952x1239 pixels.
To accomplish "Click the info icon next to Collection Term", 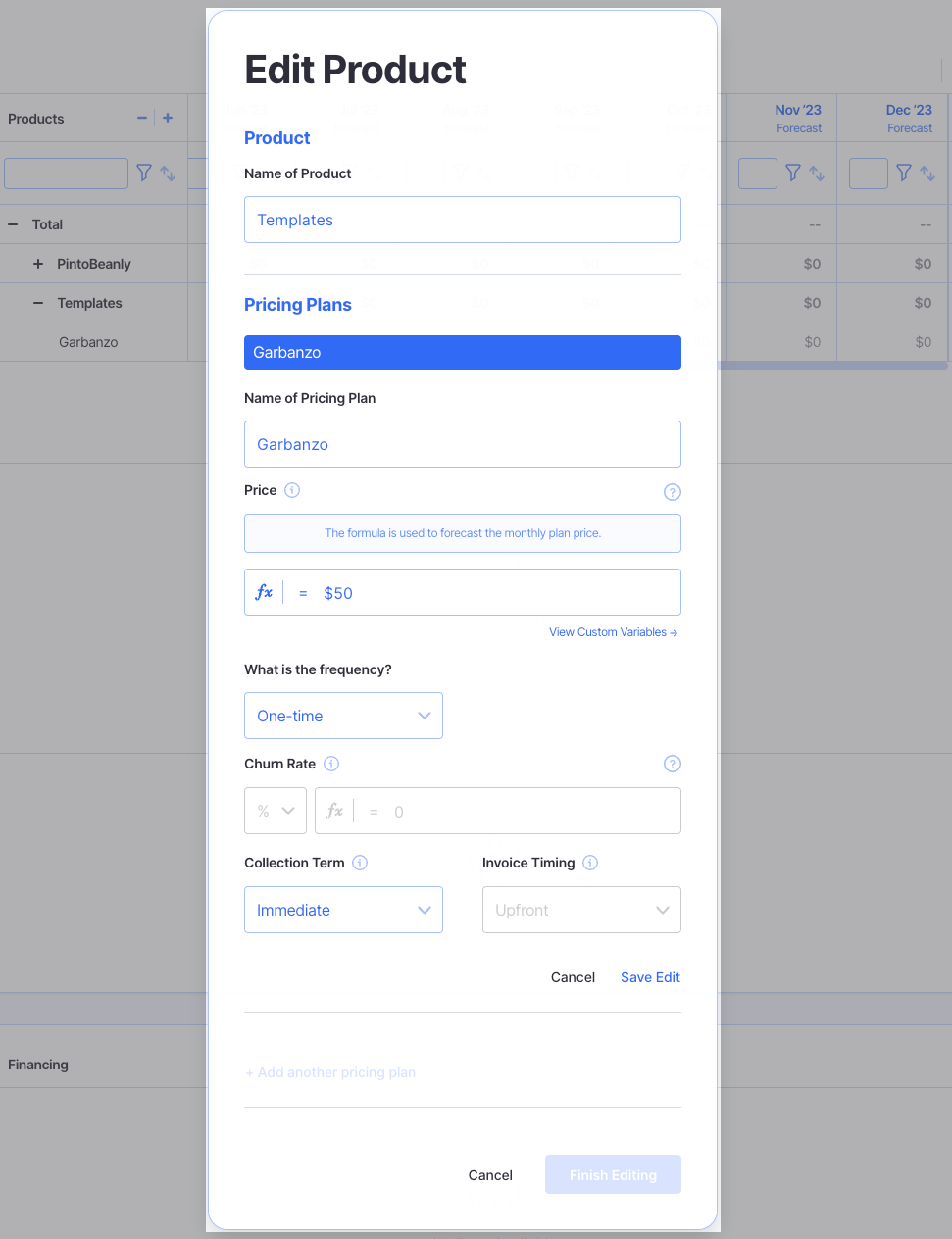I will 360,863.
